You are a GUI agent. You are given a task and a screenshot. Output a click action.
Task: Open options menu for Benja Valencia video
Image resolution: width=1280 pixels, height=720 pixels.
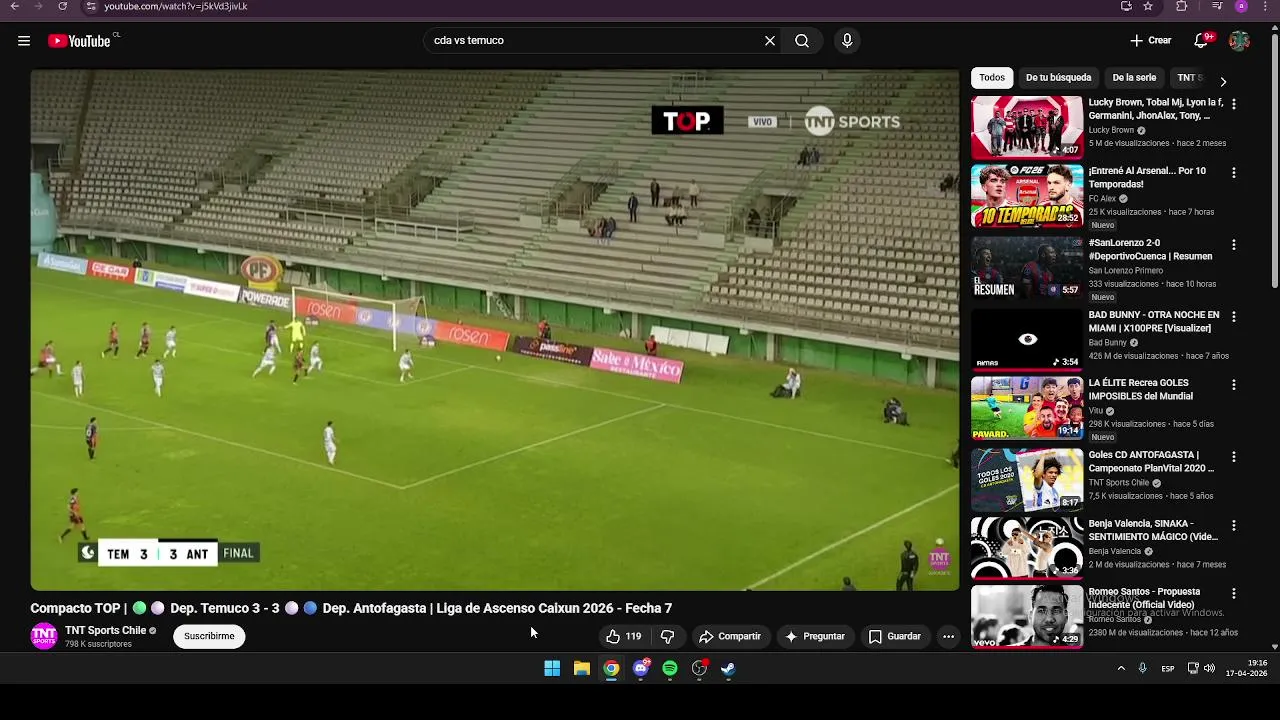(1233, 526)
